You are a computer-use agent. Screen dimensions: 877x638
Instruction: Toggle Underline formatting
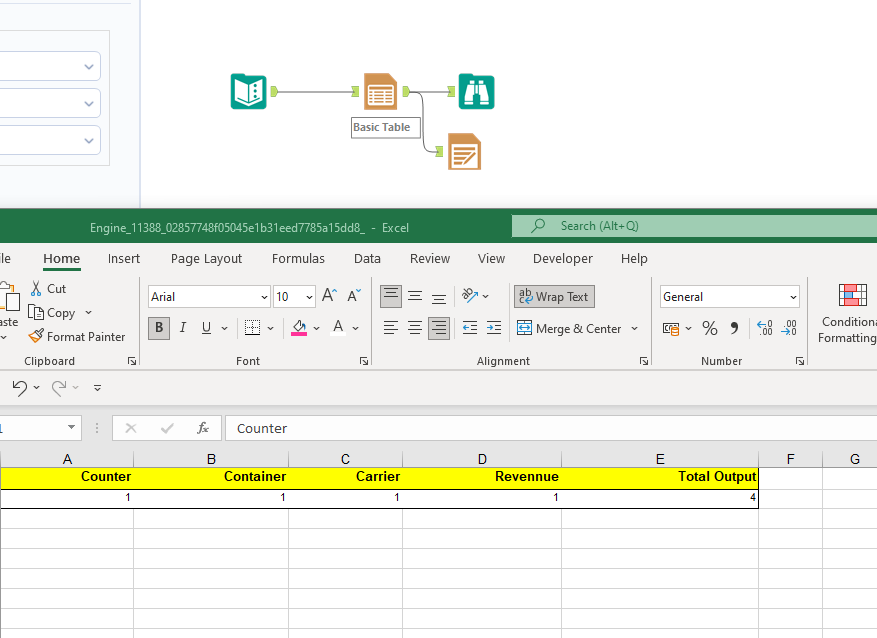point(205,328)
